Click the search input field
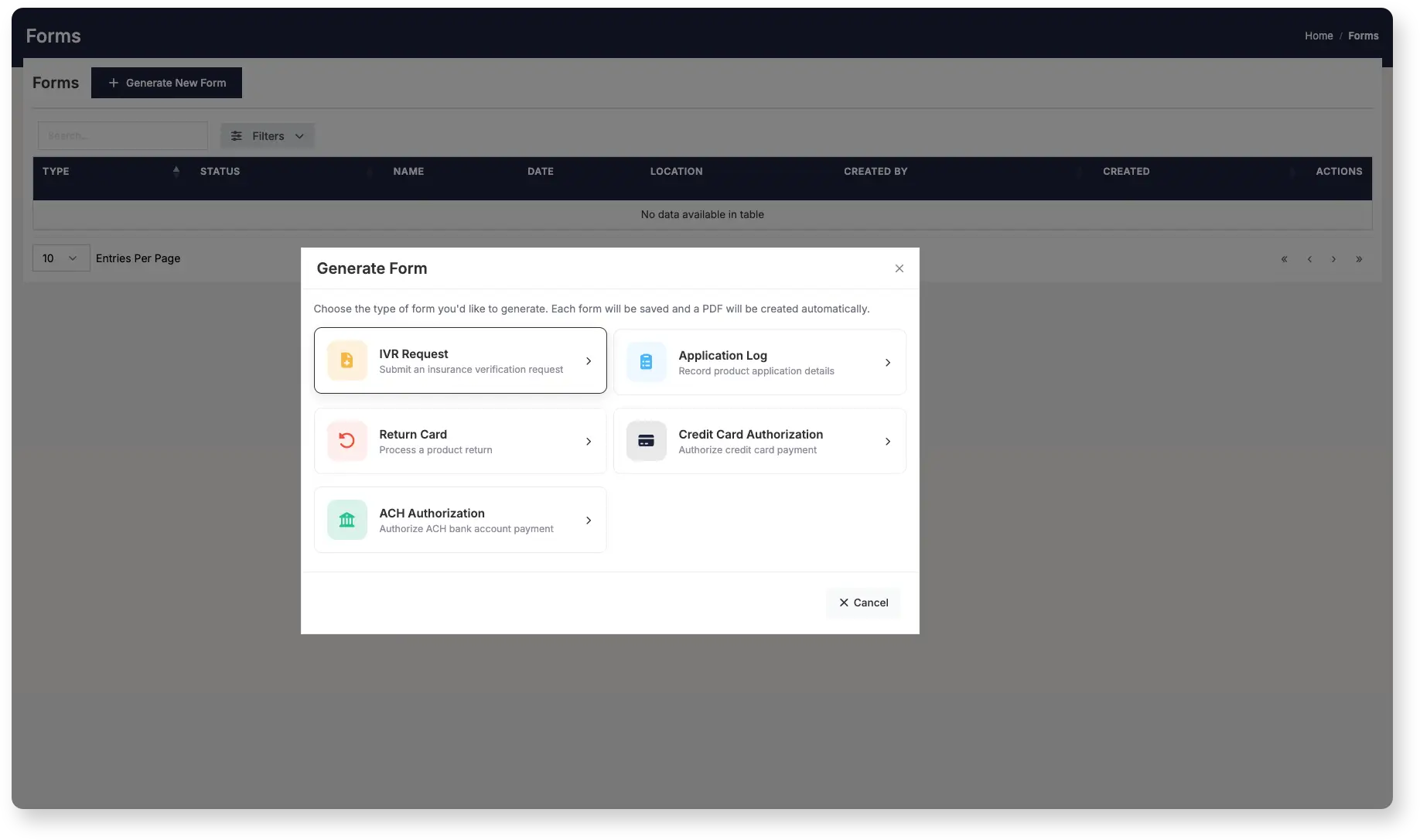This screenshot has width=1420, height=840. click(x=123, y=136)
